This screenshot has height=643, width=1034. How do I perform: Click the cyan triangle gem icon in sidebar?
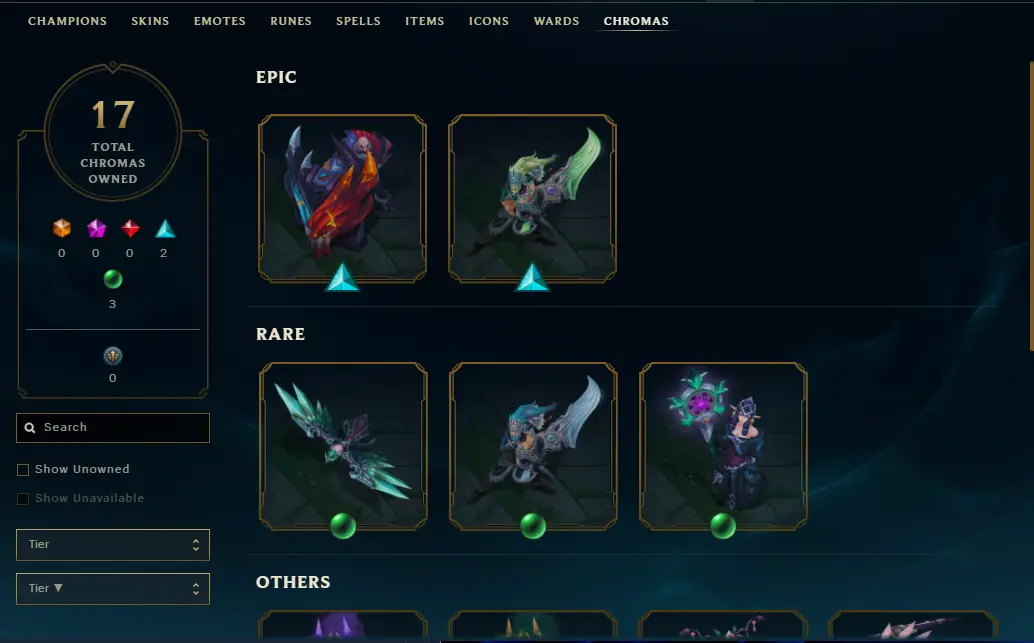(x=165, y=228)
